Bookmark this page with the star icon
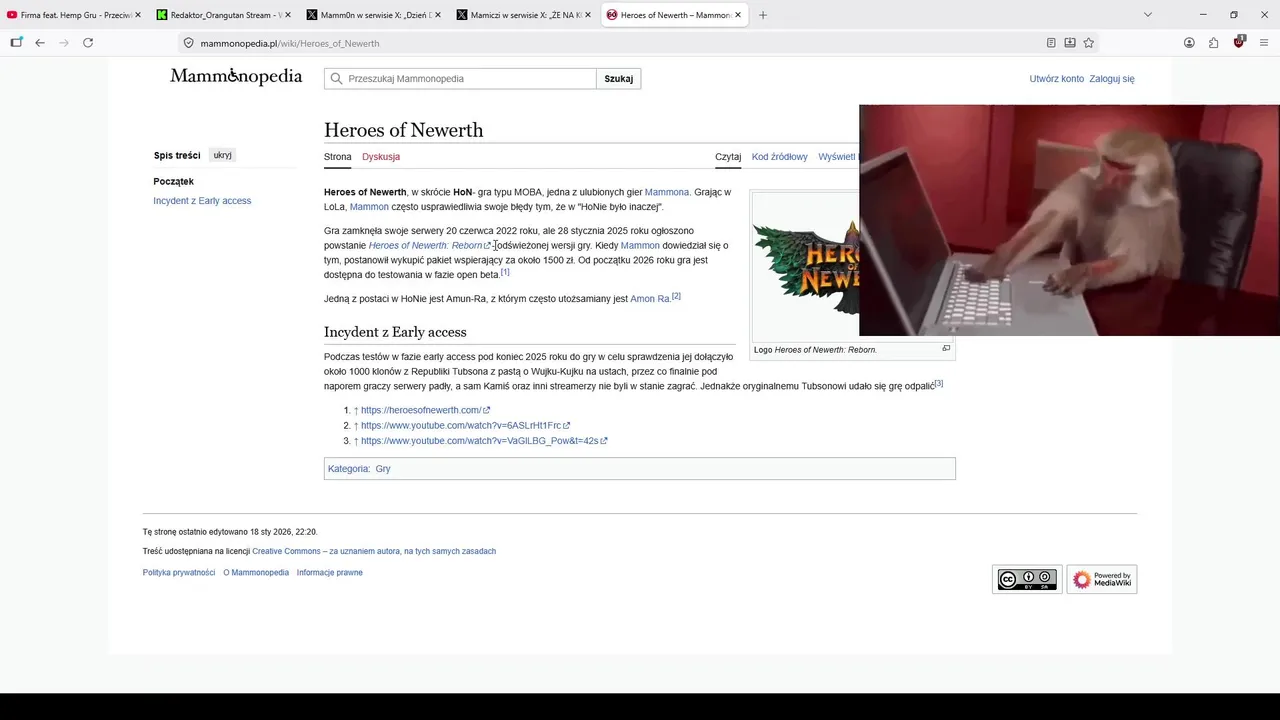 tap(1089, 43)
